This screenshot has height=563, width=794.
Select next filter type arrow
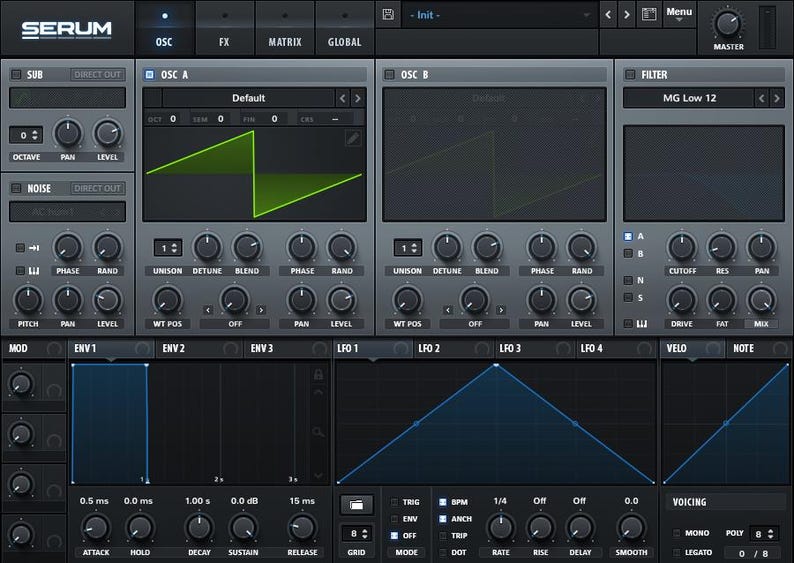click(777, 98)
